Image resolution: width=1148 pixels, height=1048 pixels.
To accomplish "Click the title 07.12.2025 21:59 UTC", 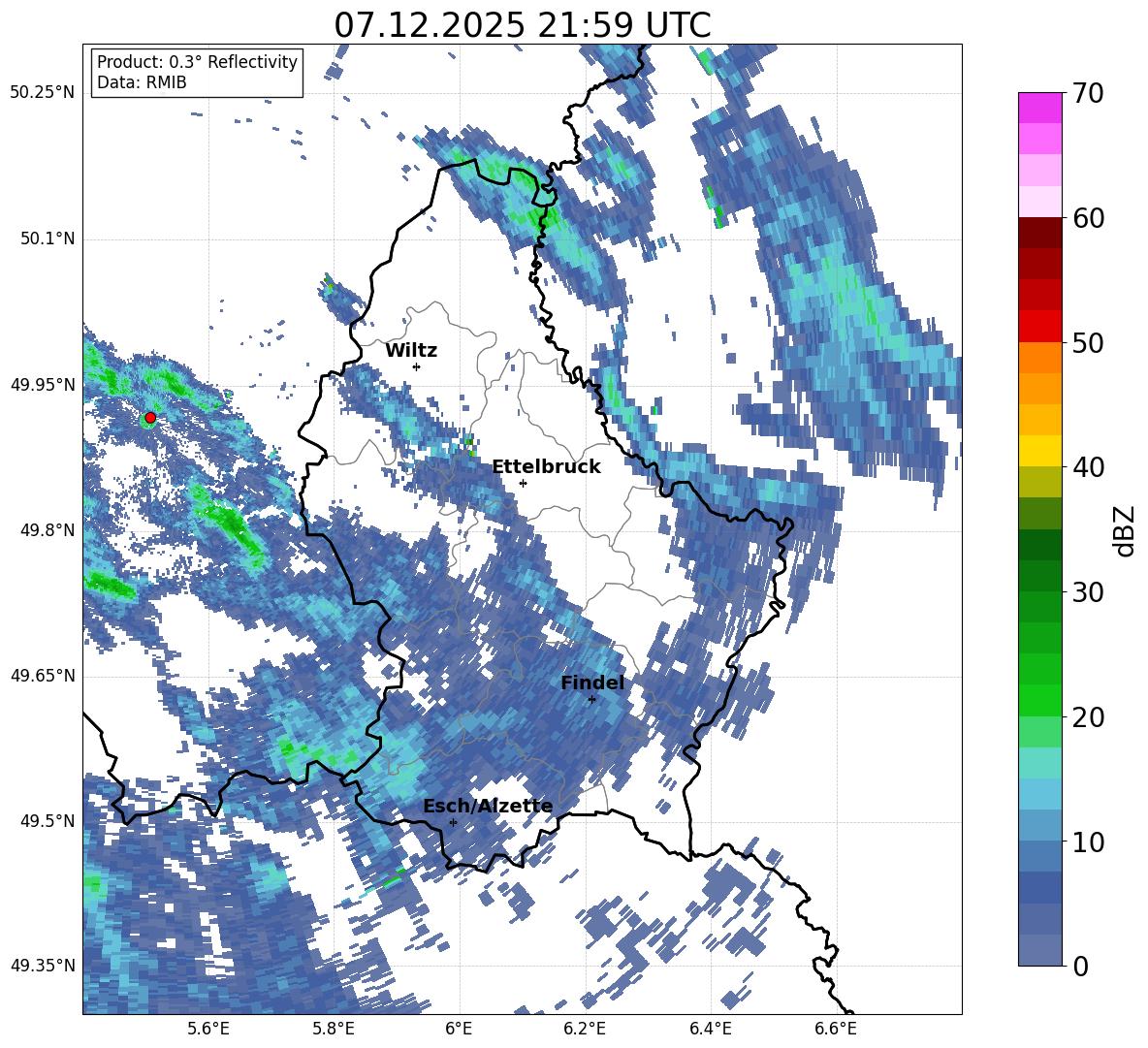I will click(x=523, y=25).
